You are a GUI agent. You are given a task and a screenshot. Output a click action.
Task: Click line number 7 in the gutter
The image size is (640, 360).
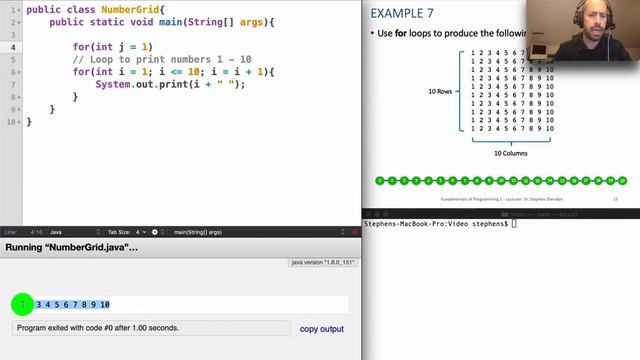point(13,85)
